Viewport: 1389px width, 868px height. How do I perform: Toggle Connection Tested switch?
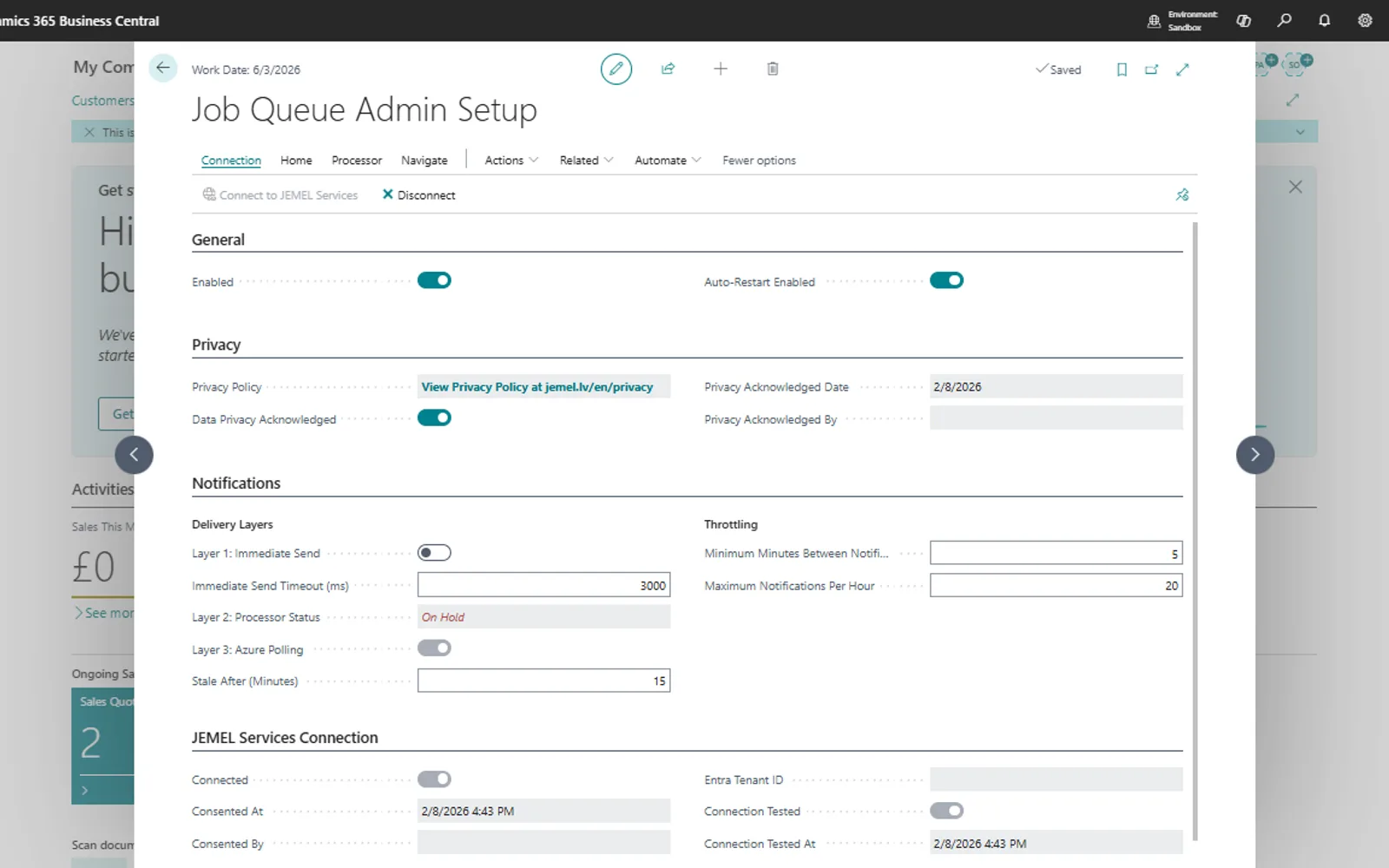[946, 811]
